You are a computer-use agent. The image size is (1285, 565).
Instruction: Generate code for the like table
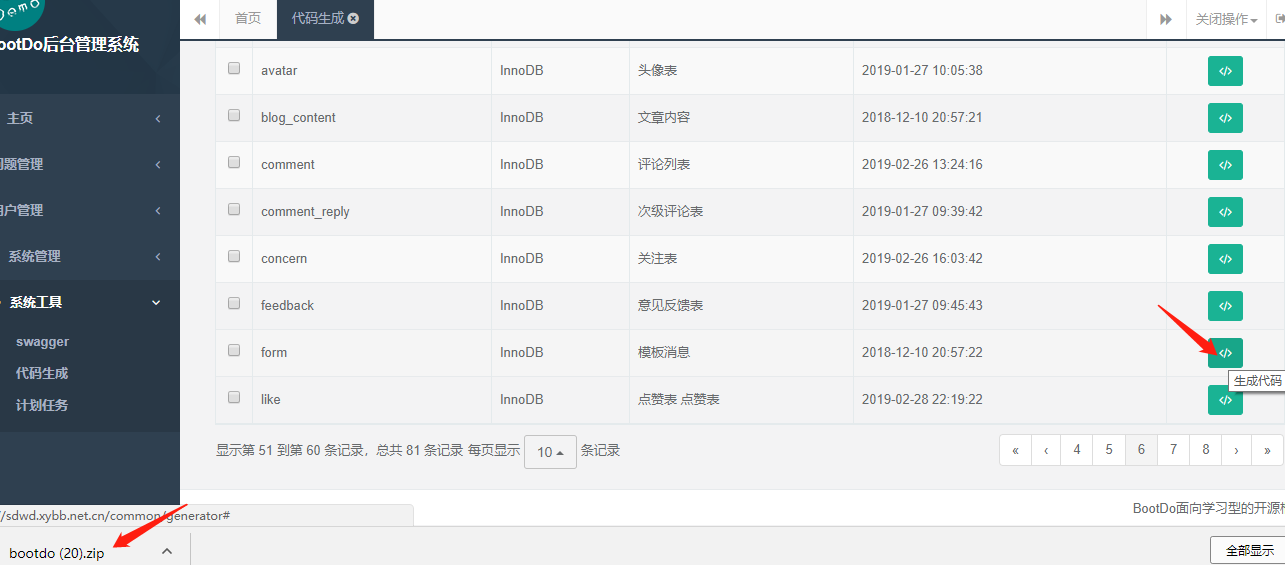(x=1225, y=400)
